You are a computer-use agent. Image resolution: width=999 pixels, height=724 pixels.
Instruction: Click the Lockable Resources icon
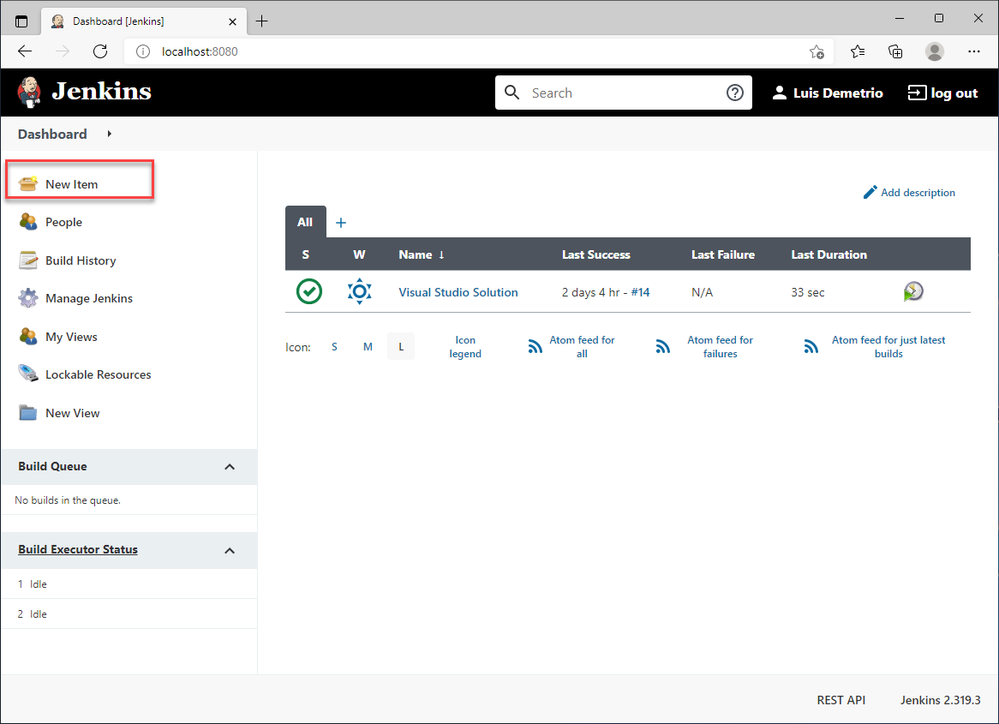click(28, 374)
